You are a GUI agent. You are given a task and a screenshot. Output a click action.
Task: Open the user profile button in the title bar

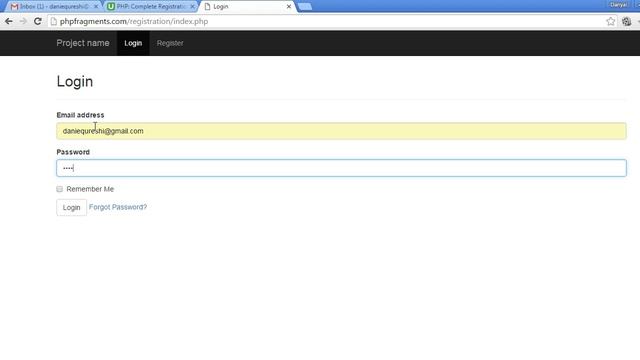coord(618,4)
